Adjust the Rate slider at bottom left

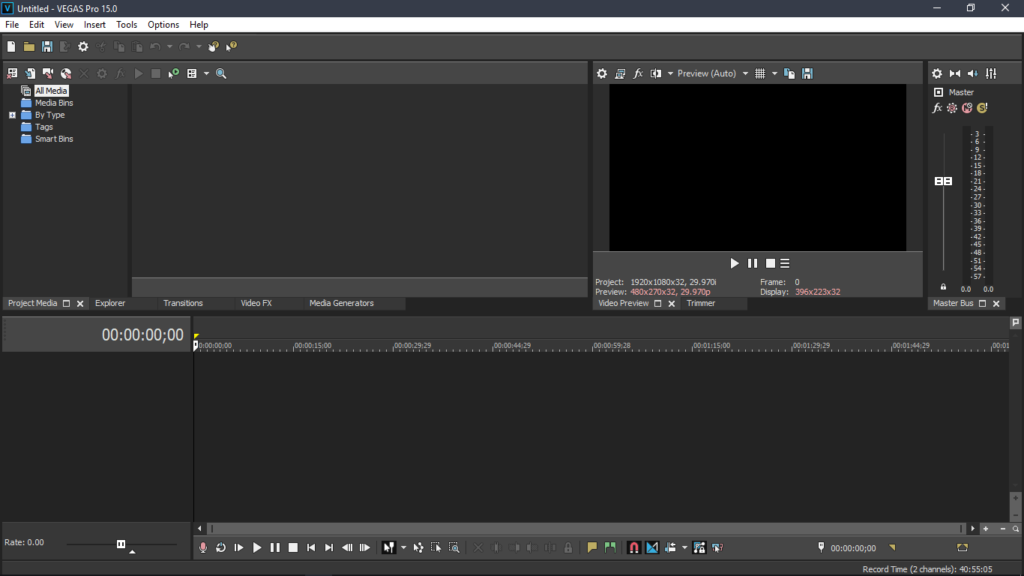[120, 543]
